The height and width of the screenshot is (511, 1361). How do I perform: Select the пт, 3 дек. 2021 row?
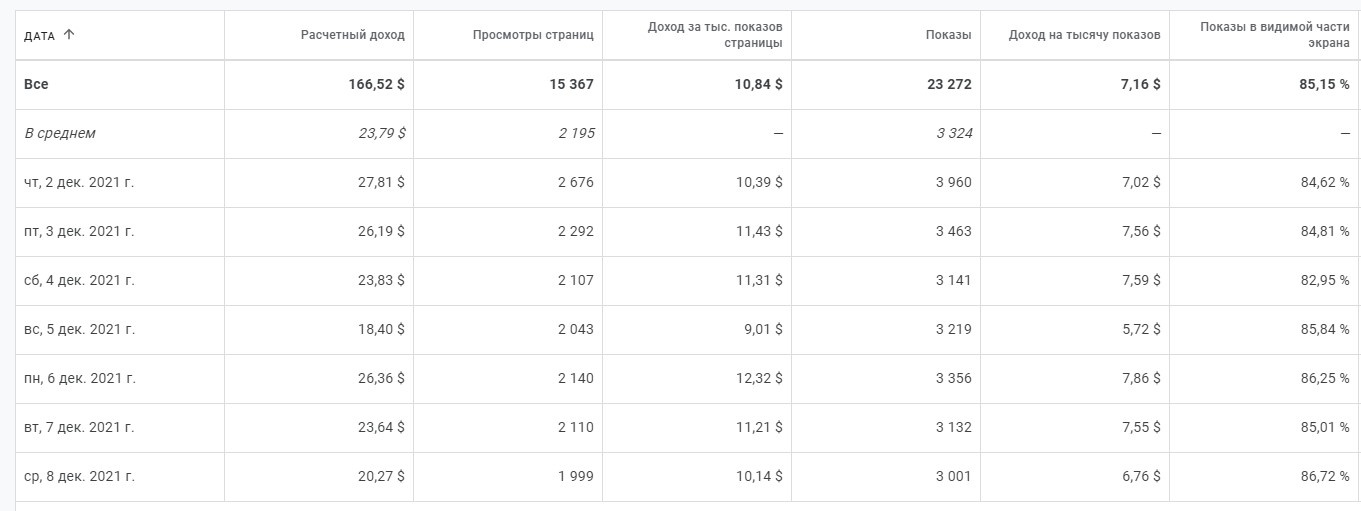[x=79, y=231]
